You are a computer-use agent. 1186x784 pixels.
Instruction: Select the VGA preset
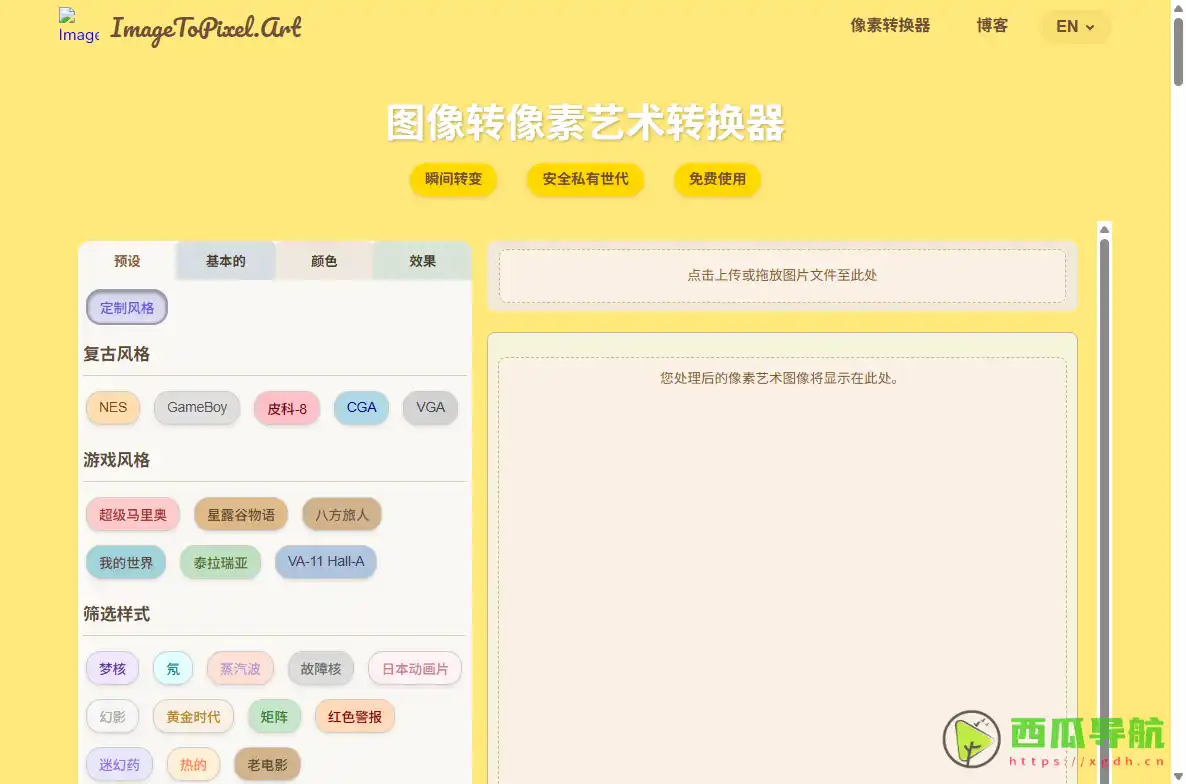[x=430, y=407]
